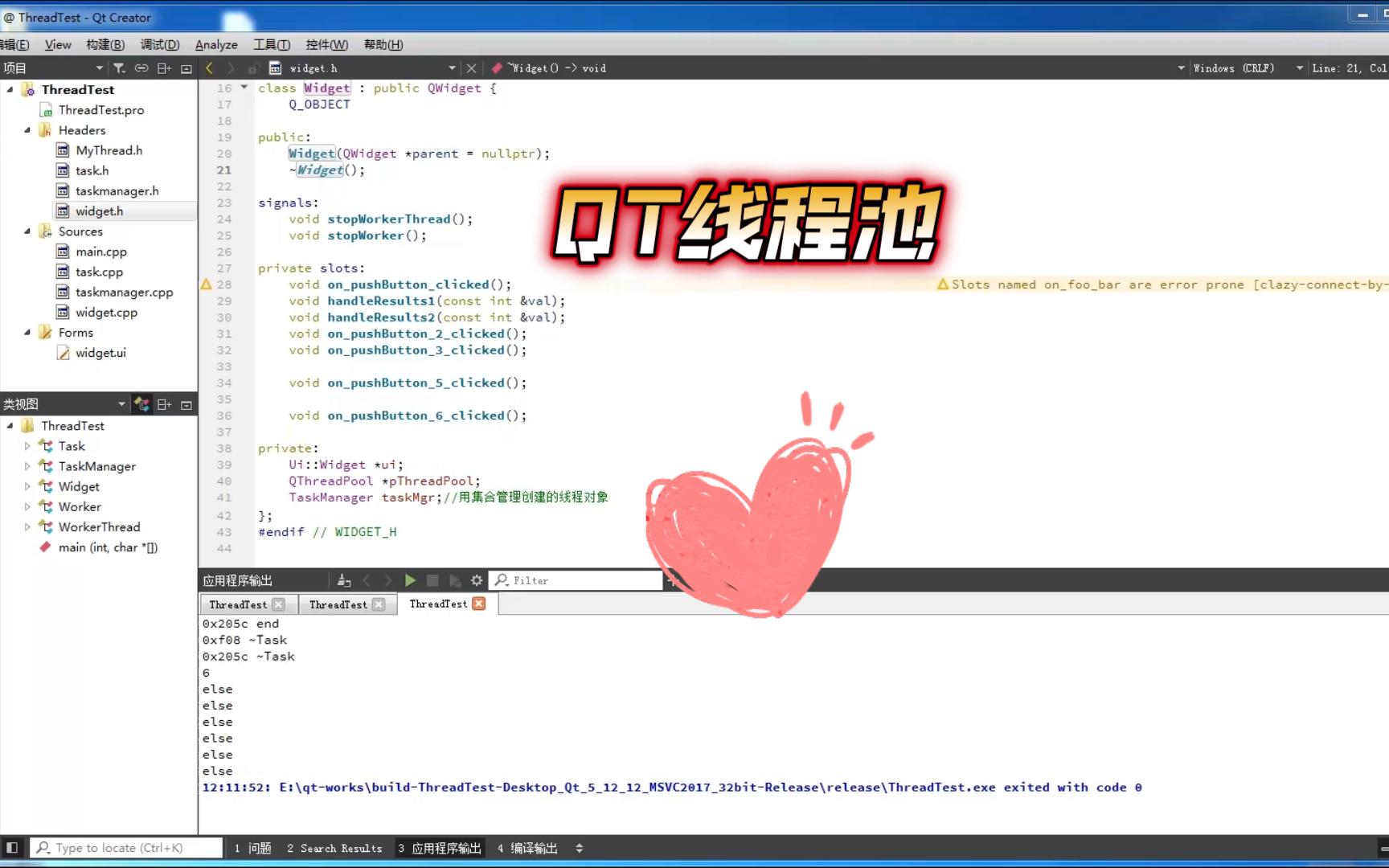Open the open-documents dropdown next to widget.h
Viewport: 1389px width, 868px height.
pos(453,68)
